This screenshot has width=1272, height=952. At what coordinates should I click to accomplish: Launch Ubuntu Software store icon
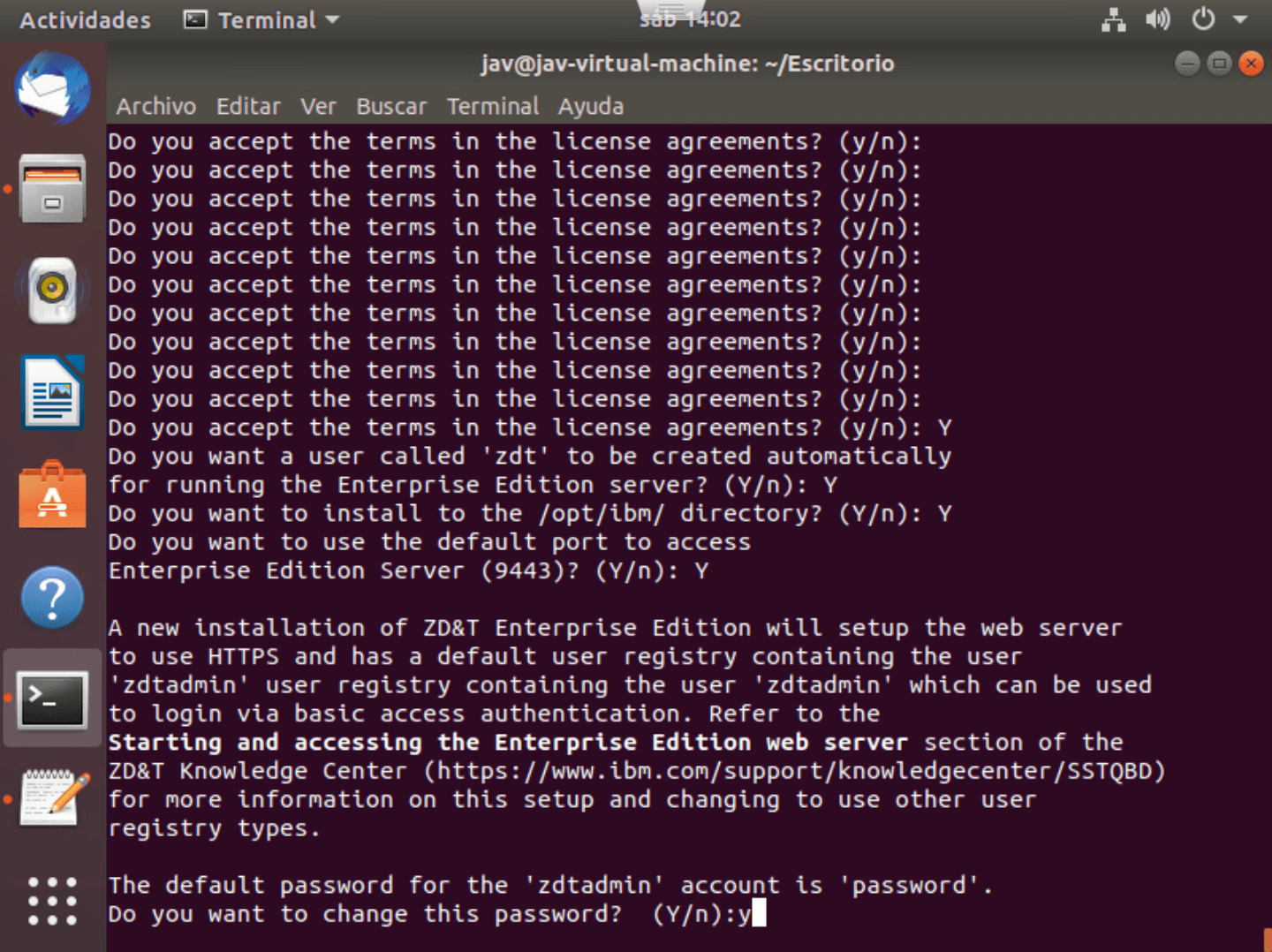pyautogui.click(x=52, y=495)
